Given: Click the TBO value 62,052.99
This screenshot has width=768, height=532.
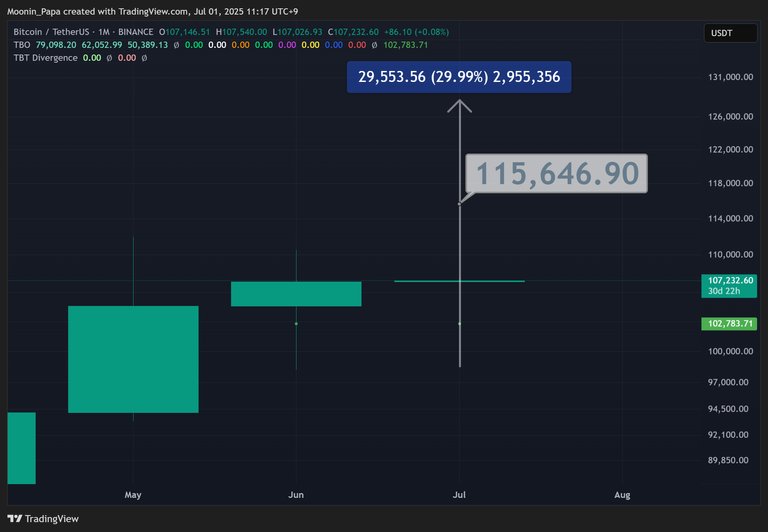Looking at the screenshot, I should (102, 45).
